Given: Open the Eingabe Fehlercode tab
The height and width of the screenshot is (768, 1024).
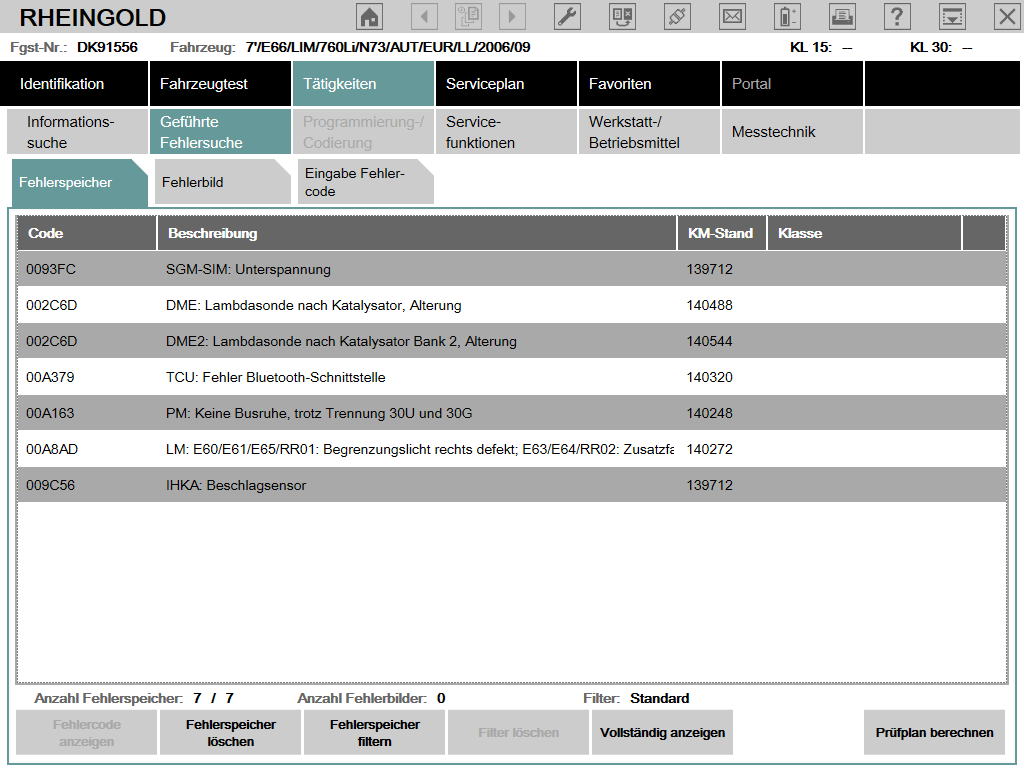Looking at the screenshot, I should [365, 182].
